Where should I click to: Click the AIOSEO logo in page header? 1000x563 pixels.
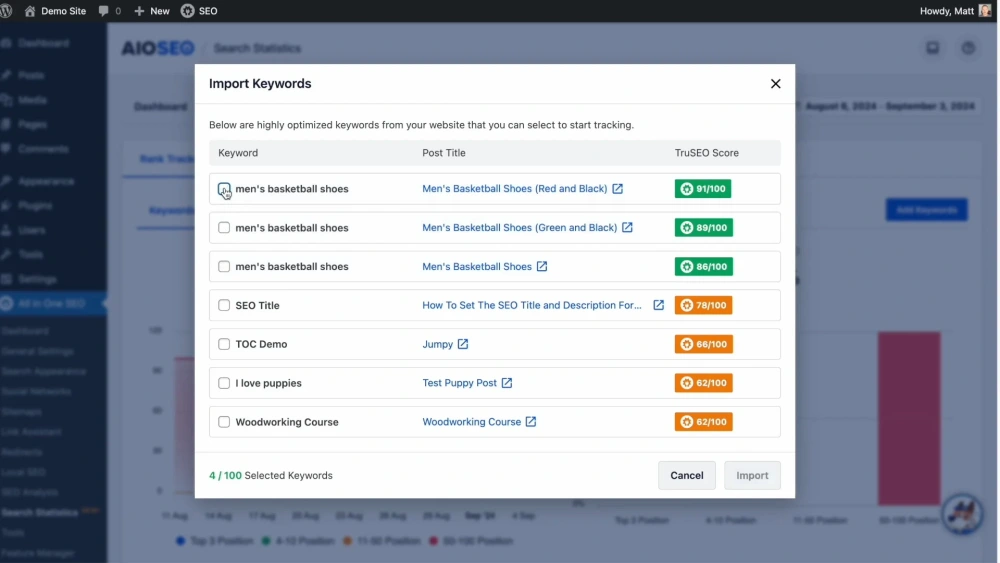click(158, 48)
